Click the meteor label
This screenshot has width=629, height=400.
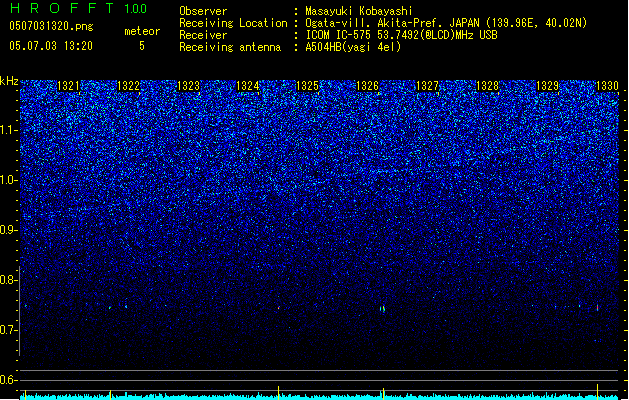pyautogui.click(x=142, y=31)
